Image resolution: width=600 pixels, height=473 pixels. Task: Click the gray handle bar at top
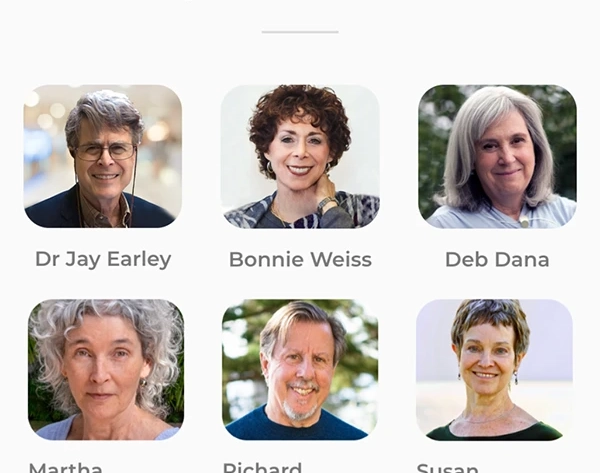[300, 32]
